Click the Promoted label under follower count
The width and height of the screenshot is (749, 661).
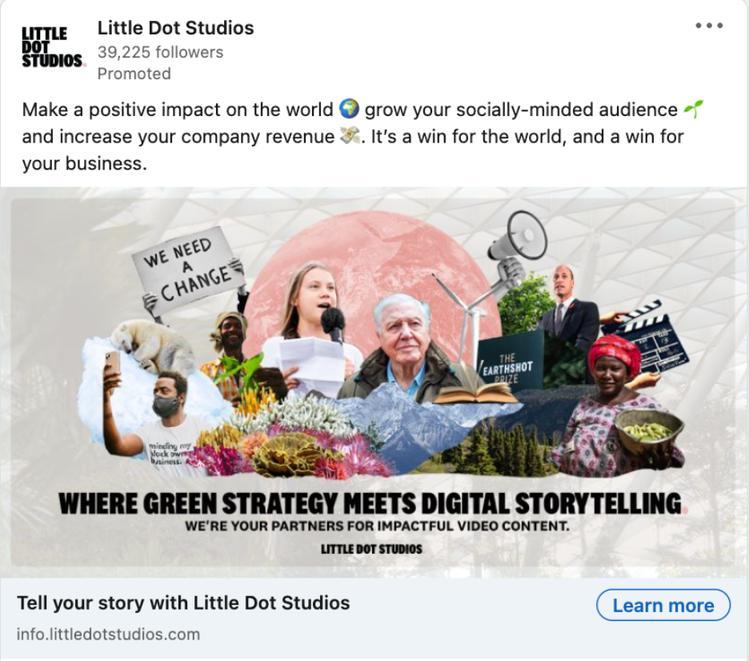coord(134,74)
